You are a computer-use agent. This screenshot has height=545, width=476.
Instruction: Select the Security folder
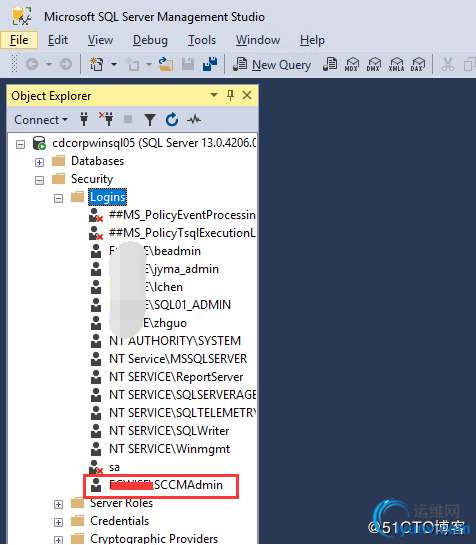pos(92,179)
